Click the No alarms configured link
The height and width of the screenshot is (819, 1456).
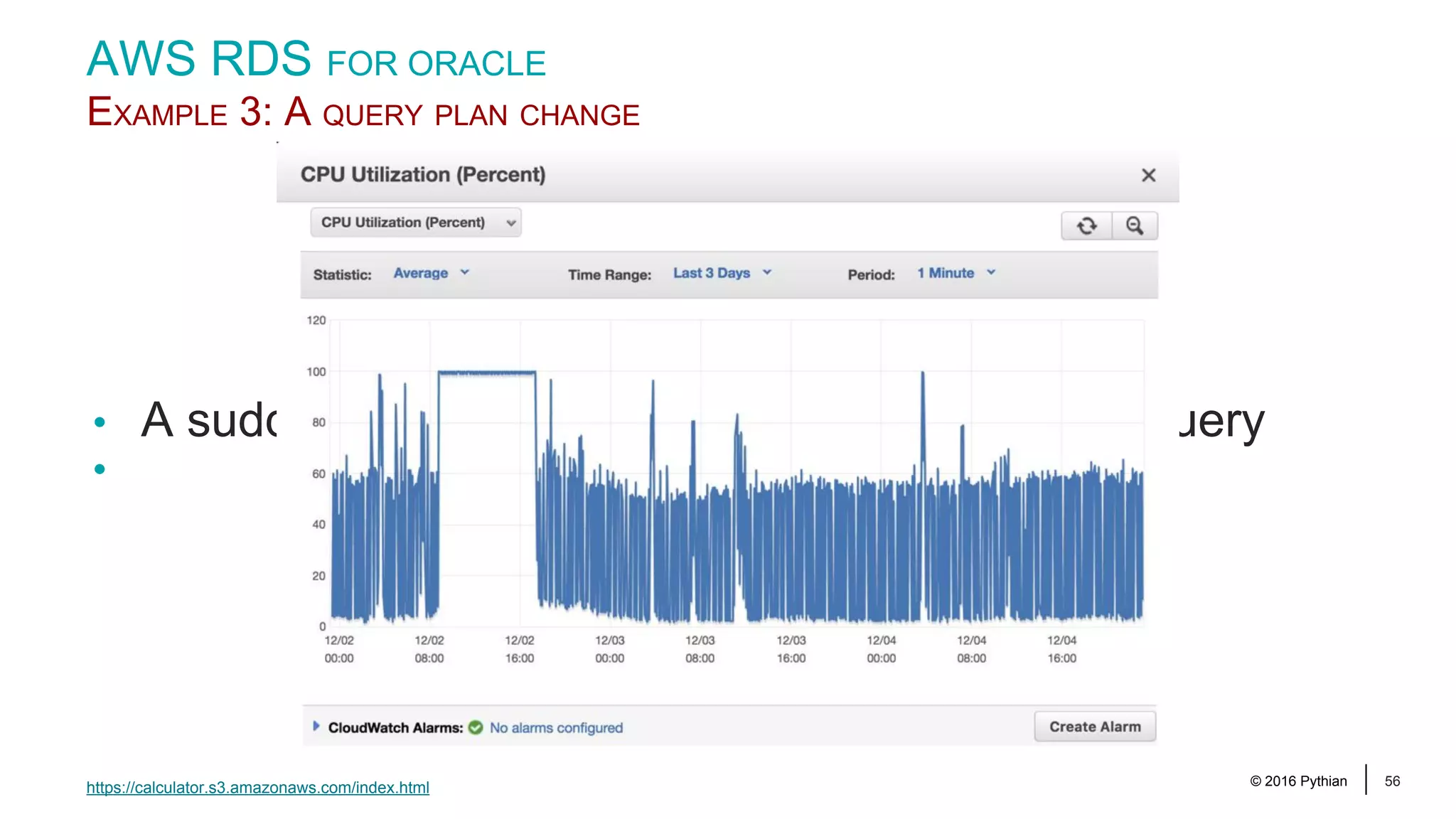tap(556, 728)
